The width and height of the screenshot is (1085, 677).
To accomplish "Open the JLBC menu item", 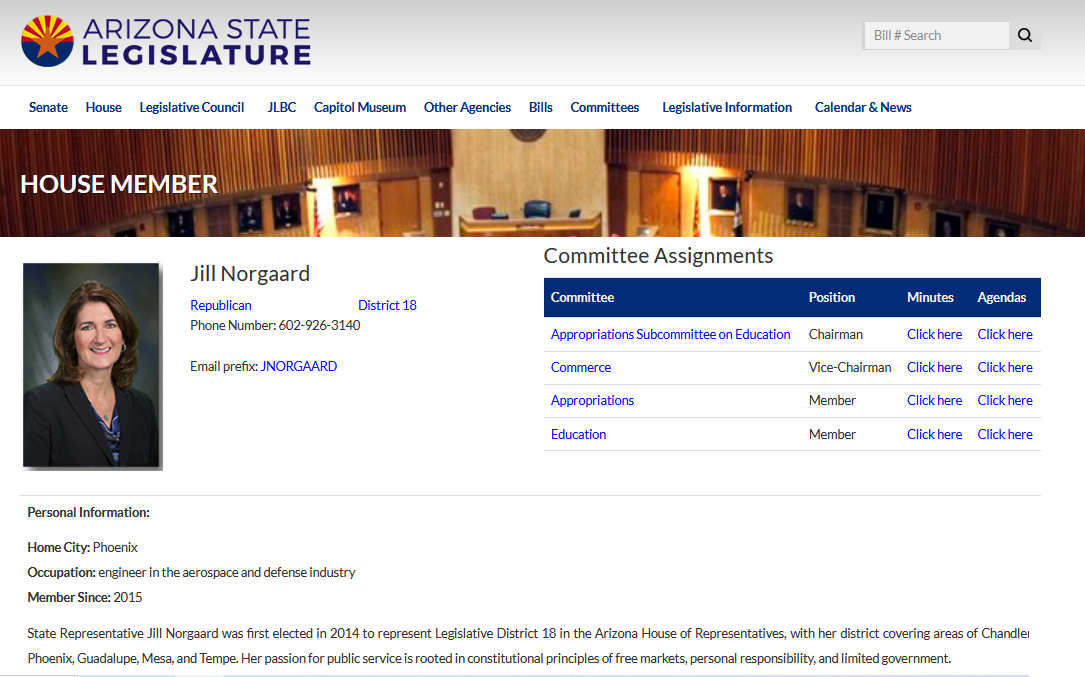I will [x=282, y=107].
